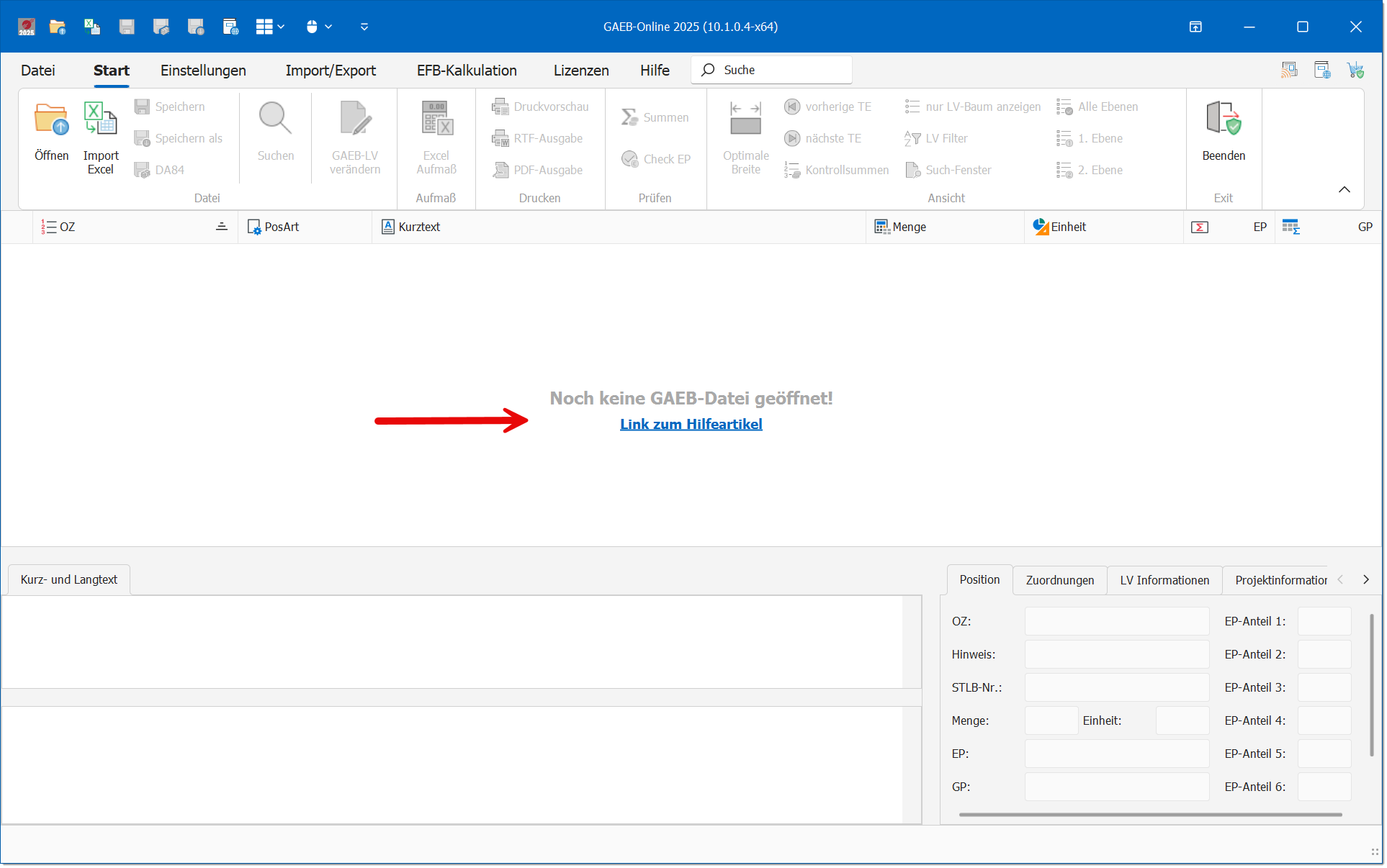Click the Öffnen folder icon
This screenshot has height=868, width=1387.
click(51, 120)
